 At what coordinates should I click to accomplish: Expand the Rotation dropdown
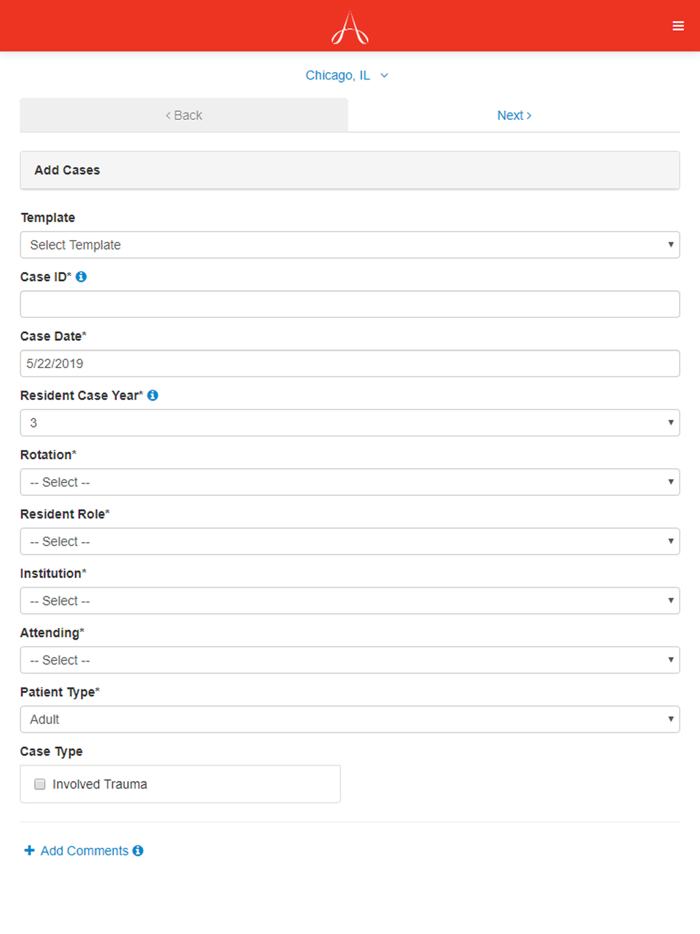point(350,481)
